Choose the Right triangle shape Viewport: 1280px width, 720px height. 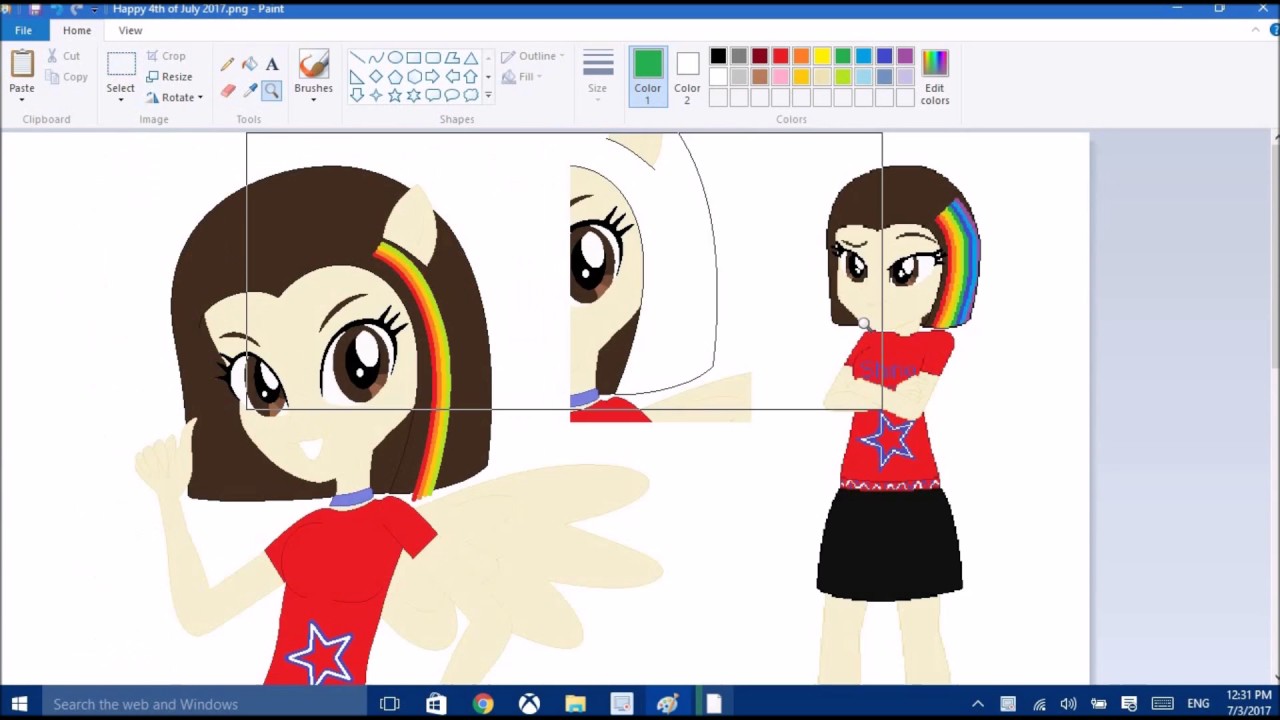click(x=357, y=77)
